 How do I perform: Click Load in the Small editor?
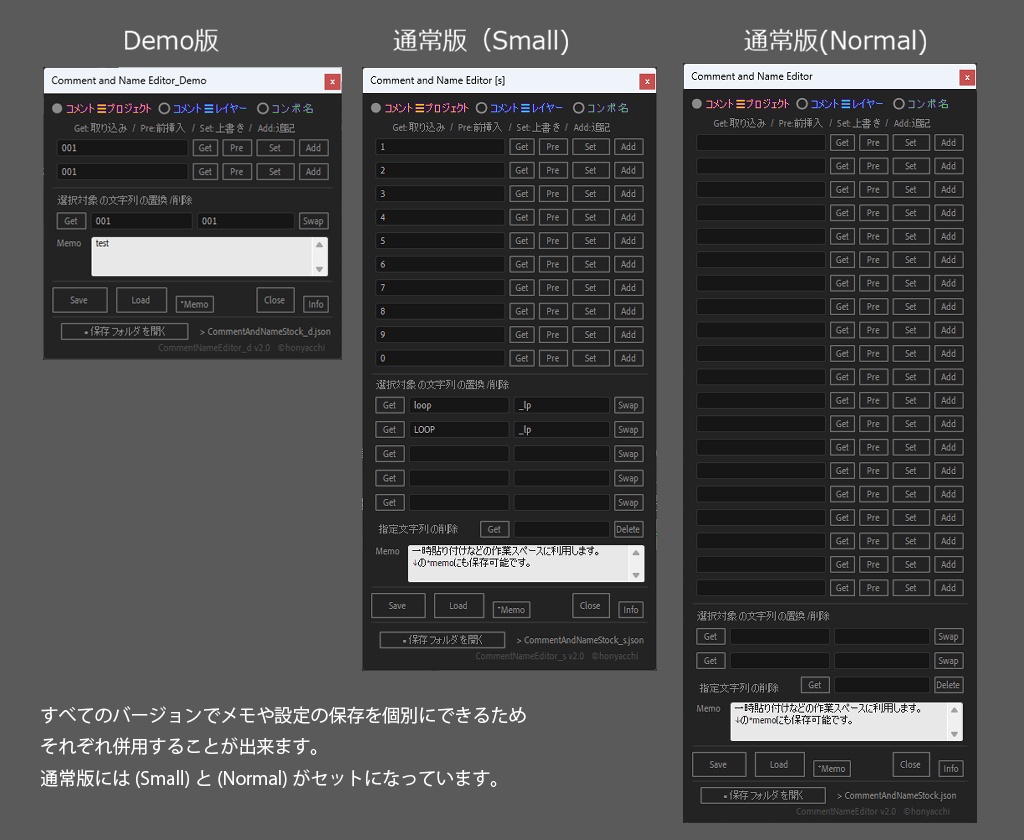tap(458, 606)
